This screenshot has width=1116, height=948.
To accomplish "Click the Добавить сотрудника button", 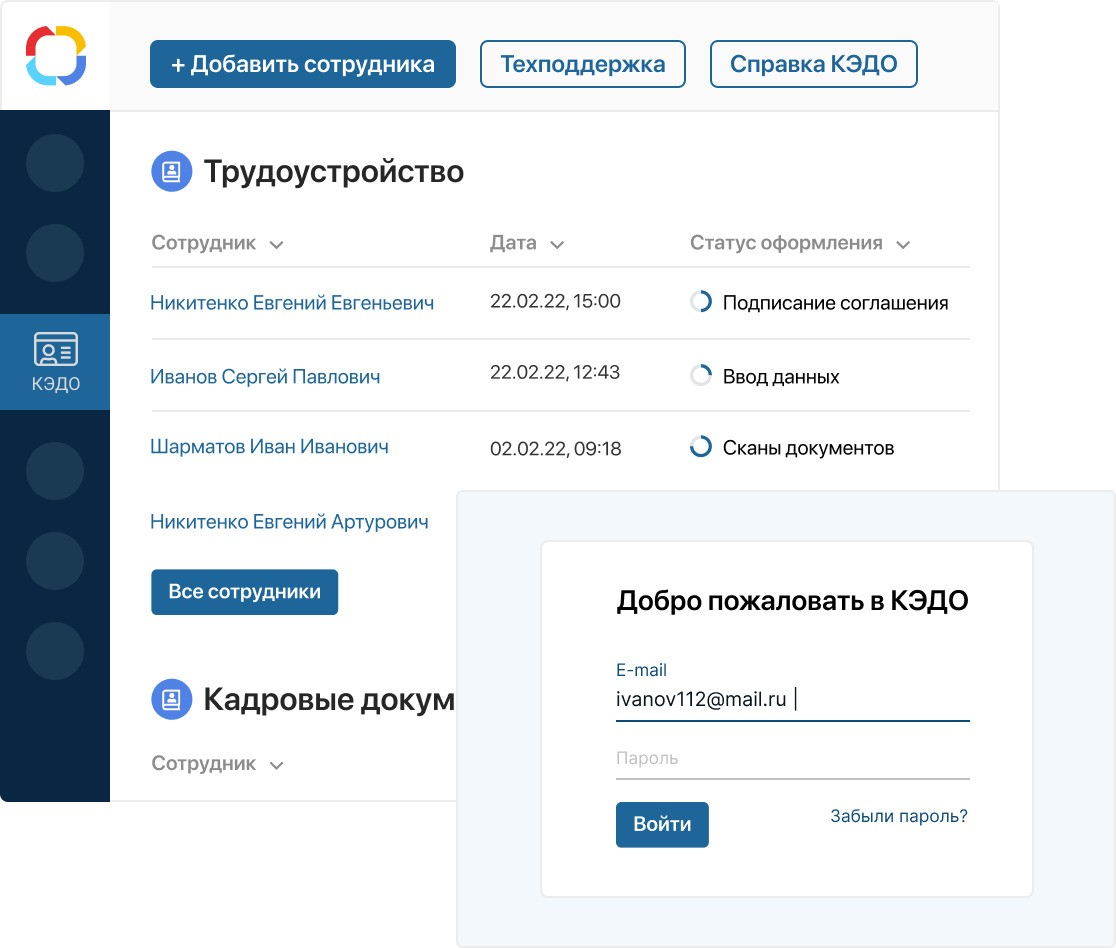I will [x=302, y=63].
